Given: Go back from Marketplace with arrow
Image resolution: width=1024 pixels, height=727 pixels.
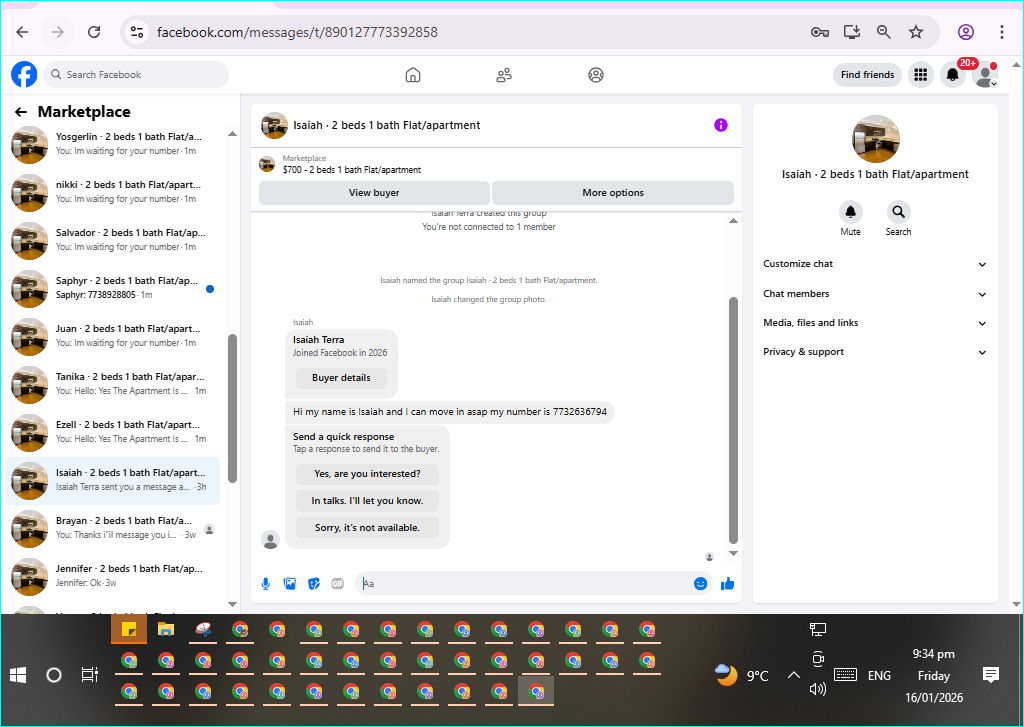Looking at the screenshot, I should click(x=21, y=112).
